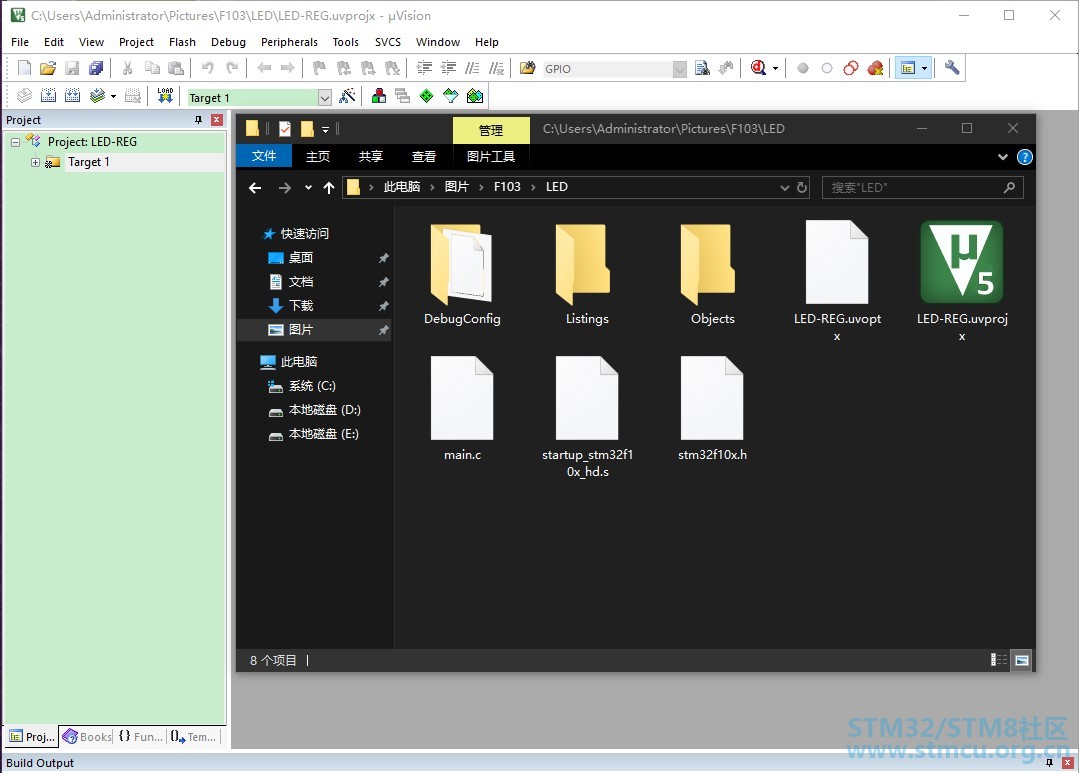Image resolution: width=1079 pixels, height=773 pixels.
Task: Click the Build target icon
Action: 48,96
